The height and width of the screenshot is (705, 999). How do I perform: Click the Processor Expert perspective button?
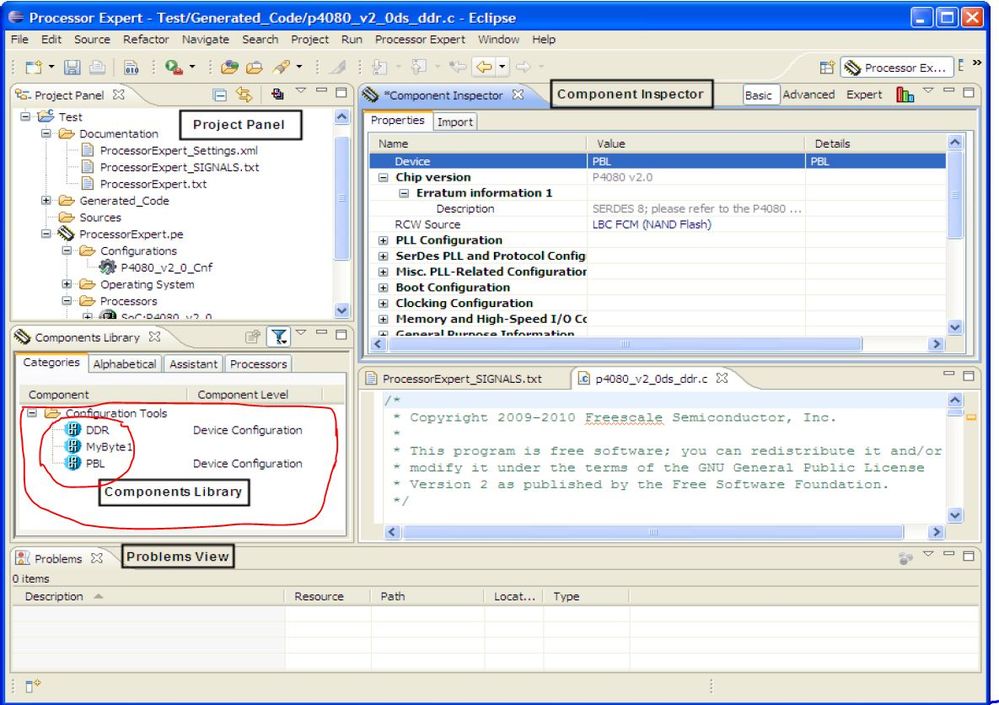point(897,68)
